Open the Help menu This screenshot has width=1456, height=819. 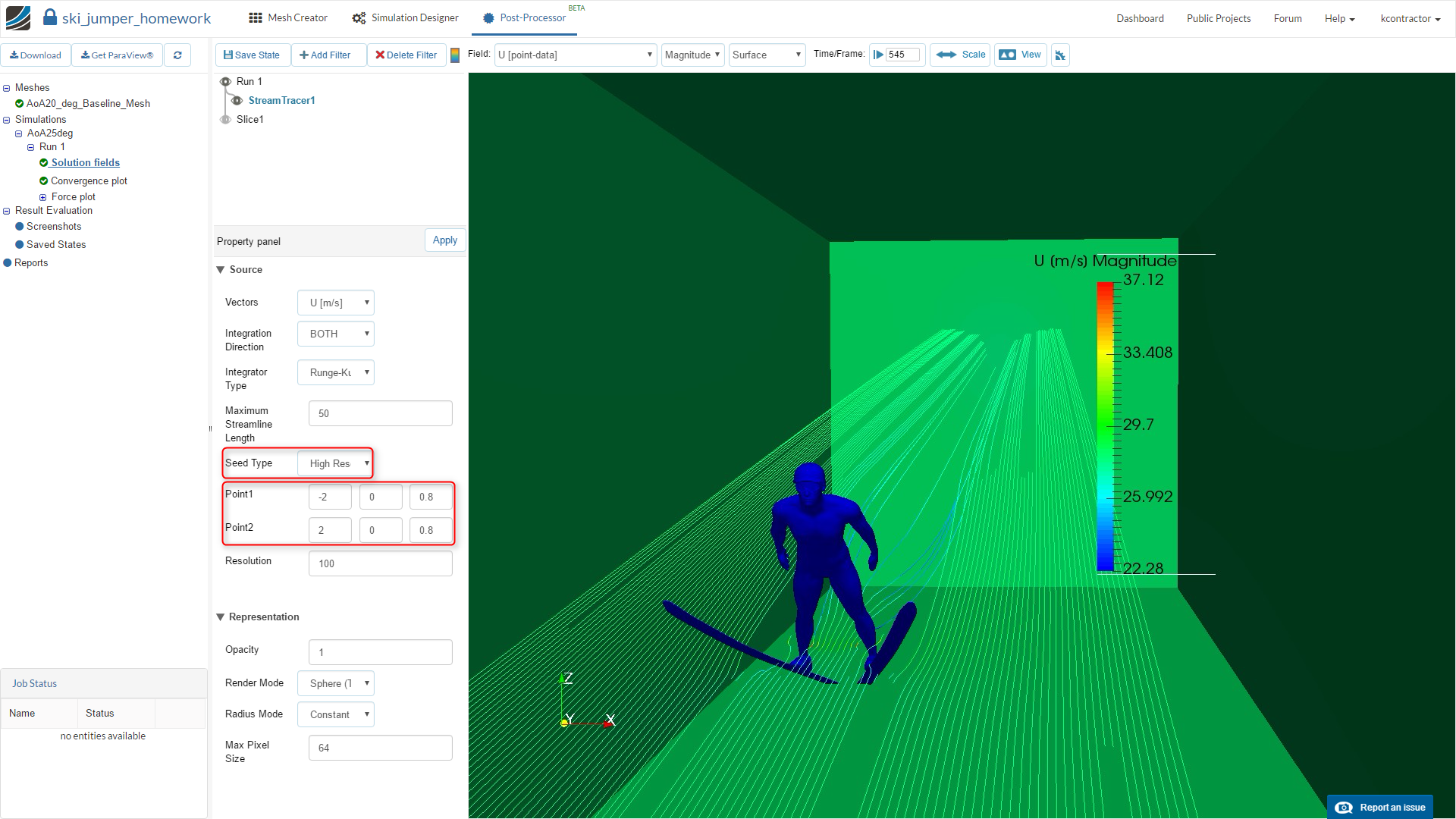coord(1339,19)
